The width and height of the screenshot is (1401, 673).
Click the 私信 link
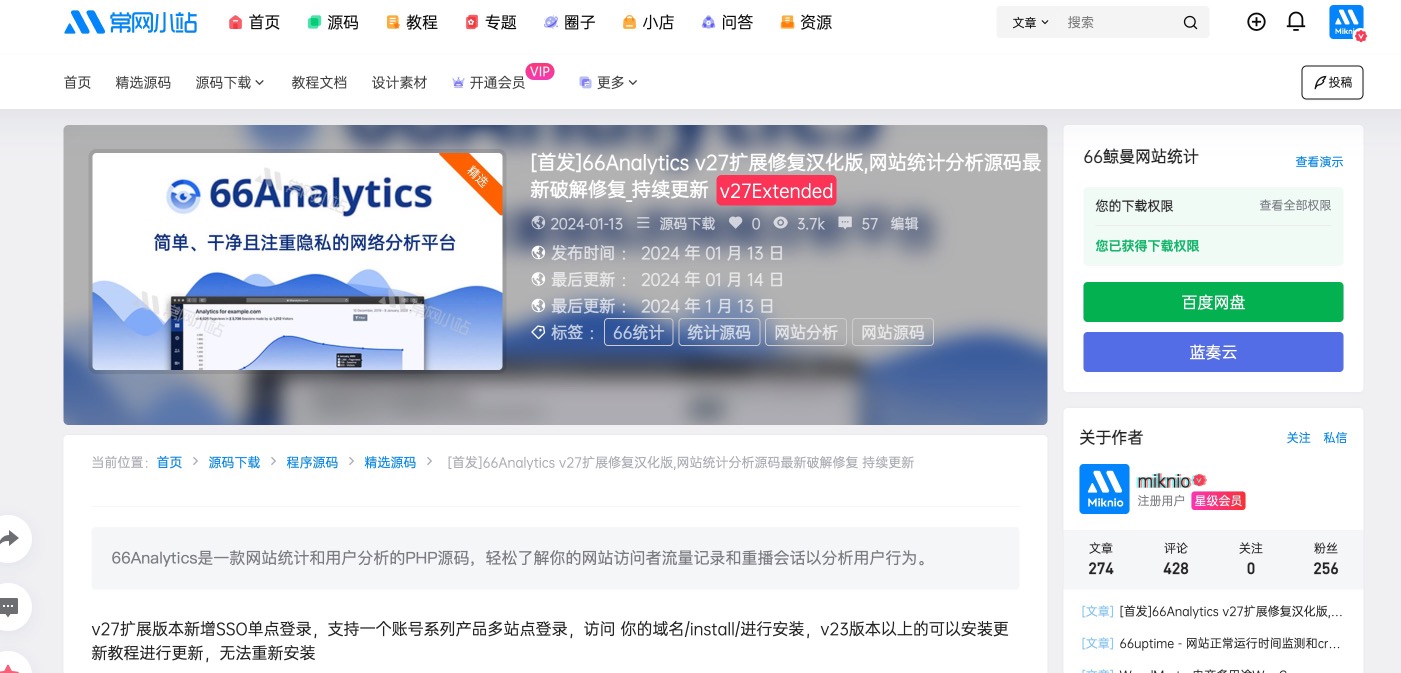(x=1335, y=438)
